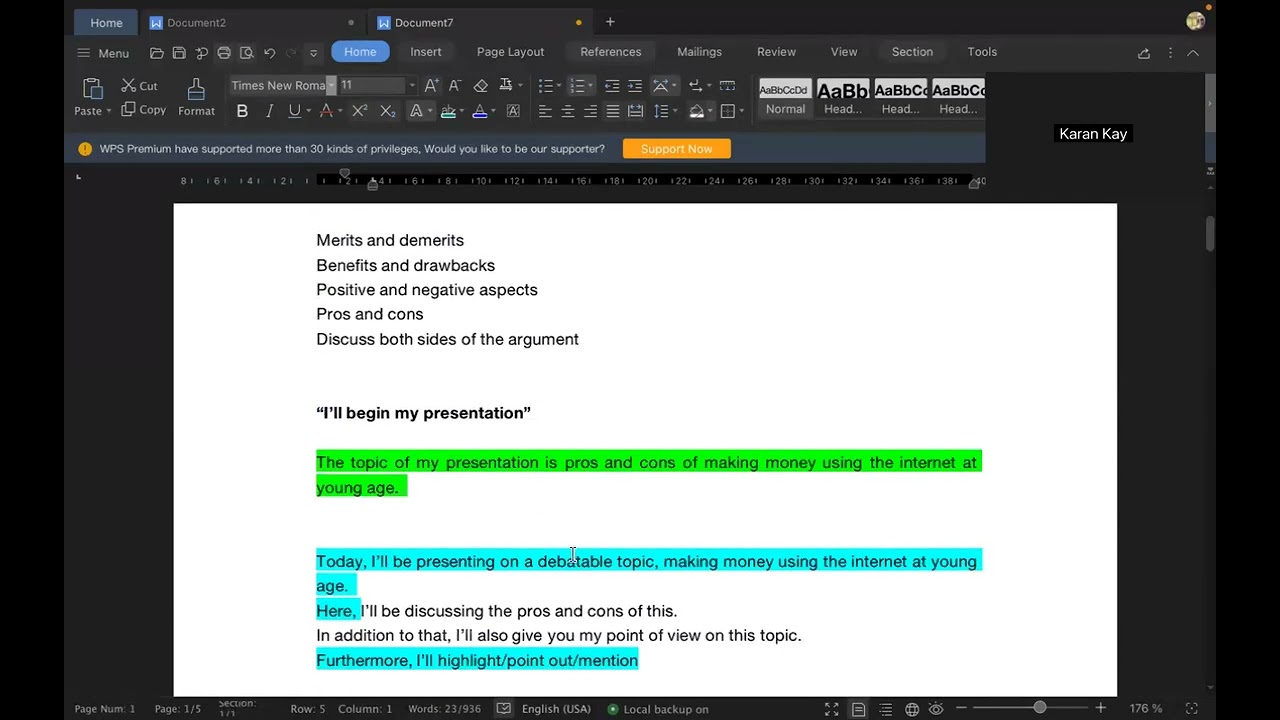Increase paragraph indent
This screenshot has width=1280, height=720.
pos(635,86)
